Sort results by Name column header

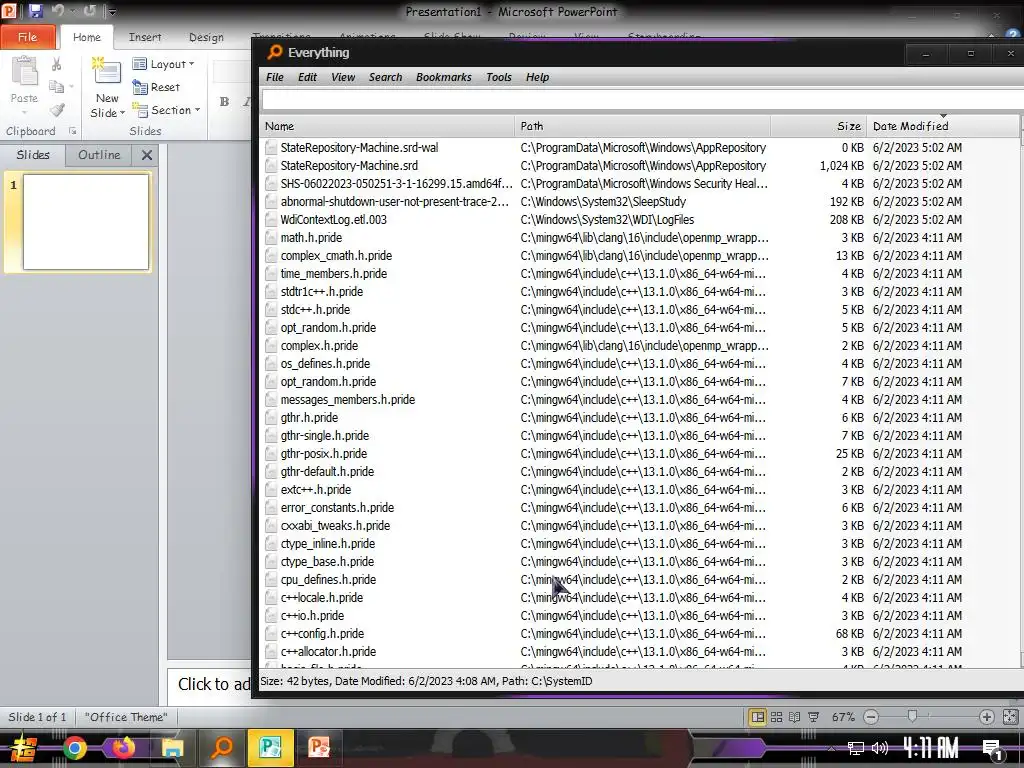tap(387, 126)
